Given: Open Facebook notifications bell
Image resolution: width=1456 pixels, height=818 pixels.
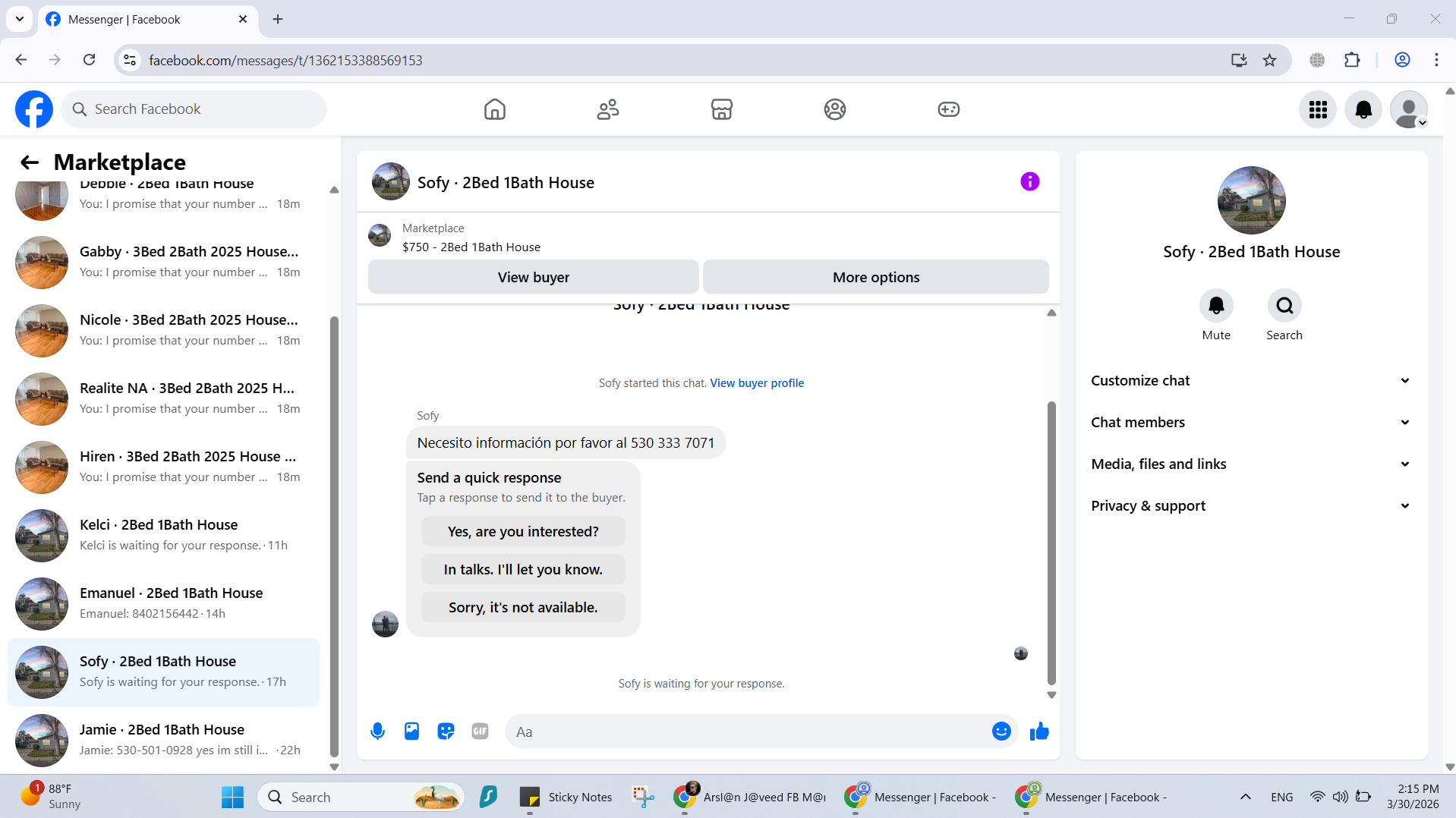Looking at the screenshot, I should click(1363, 109).
